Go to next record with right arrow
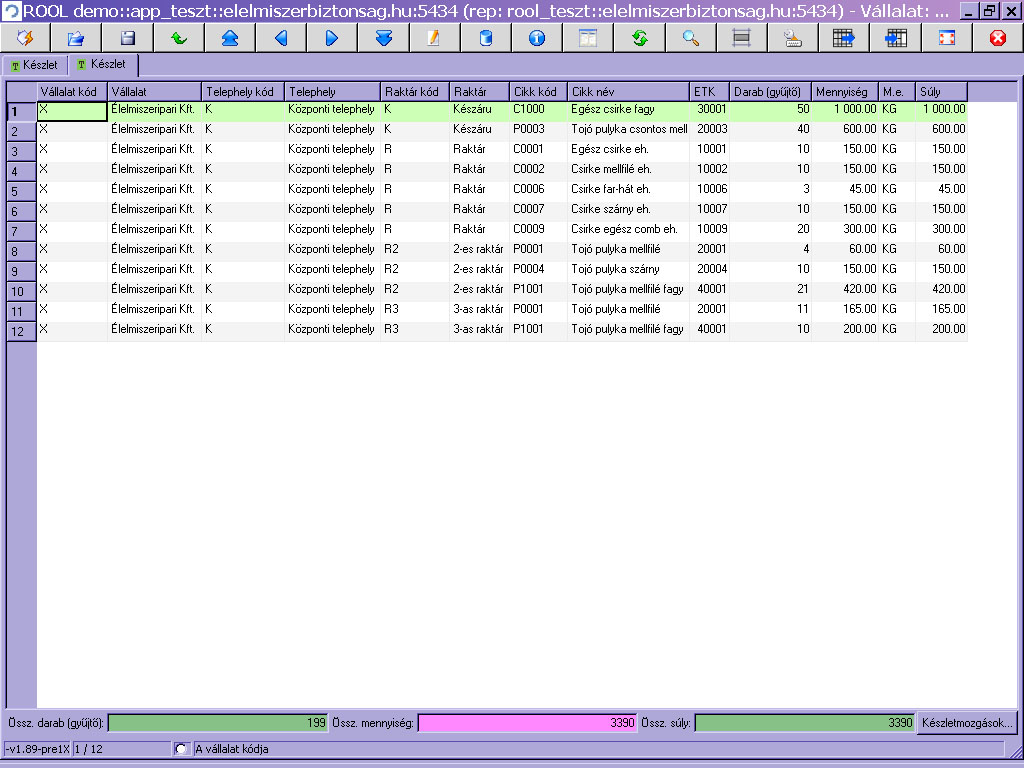The height and width of the screenshot is (768, 1024). click(x=332, y=38)
